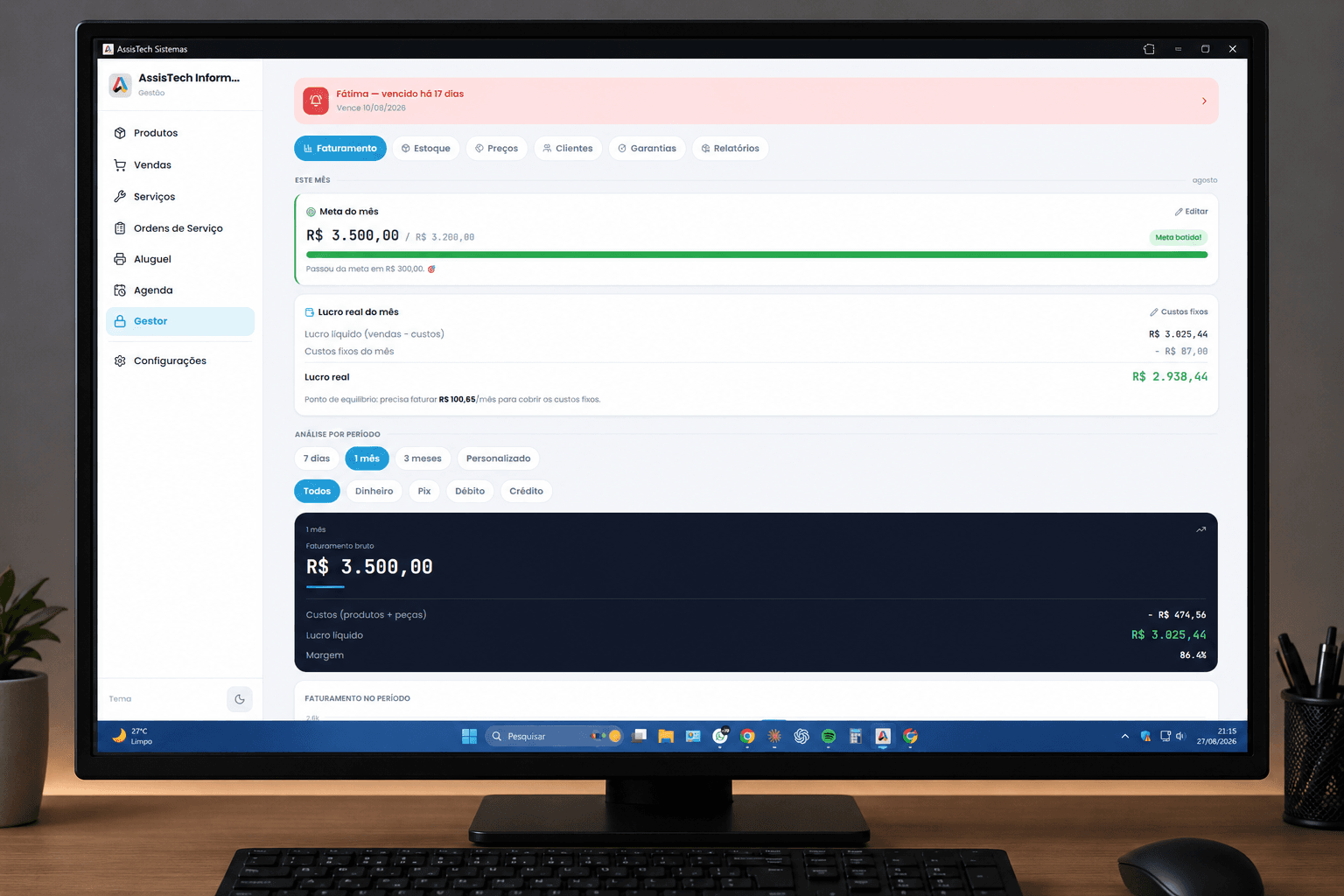Open Spotify from the taskbar
1344x896 pixels.
[x=829, y=736]
